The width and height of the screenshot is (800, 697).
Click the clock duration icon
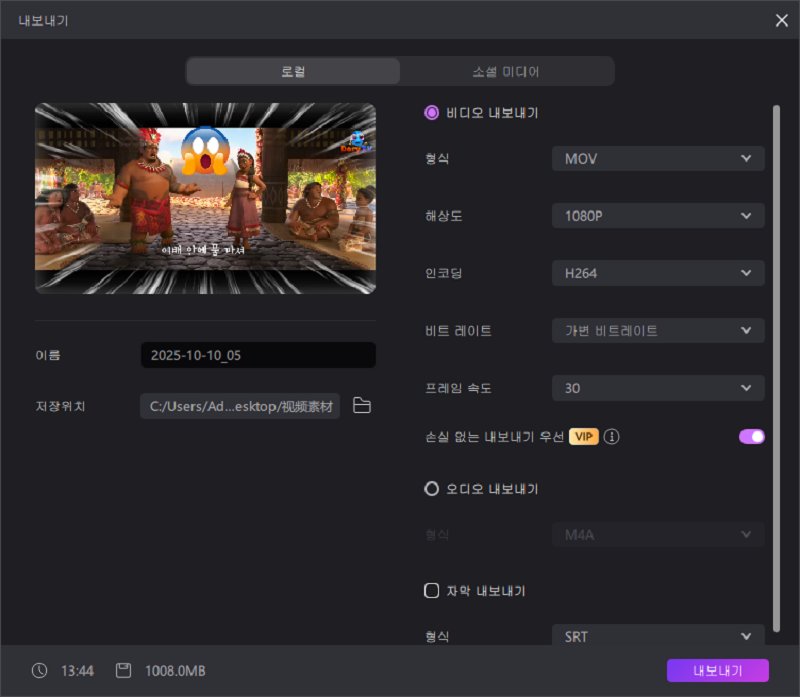click(x=39, y=671)
